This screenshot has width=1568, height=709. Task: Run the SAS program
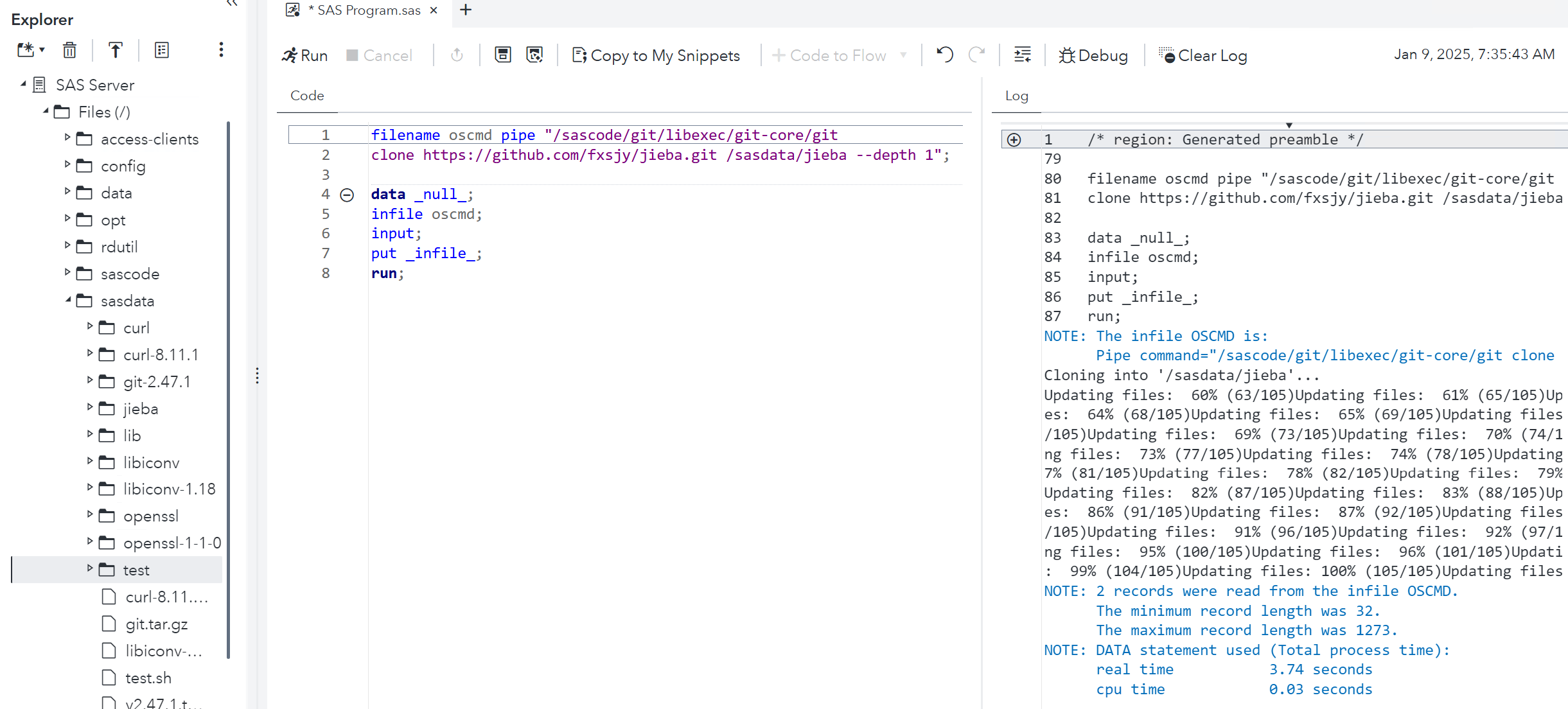304,55
